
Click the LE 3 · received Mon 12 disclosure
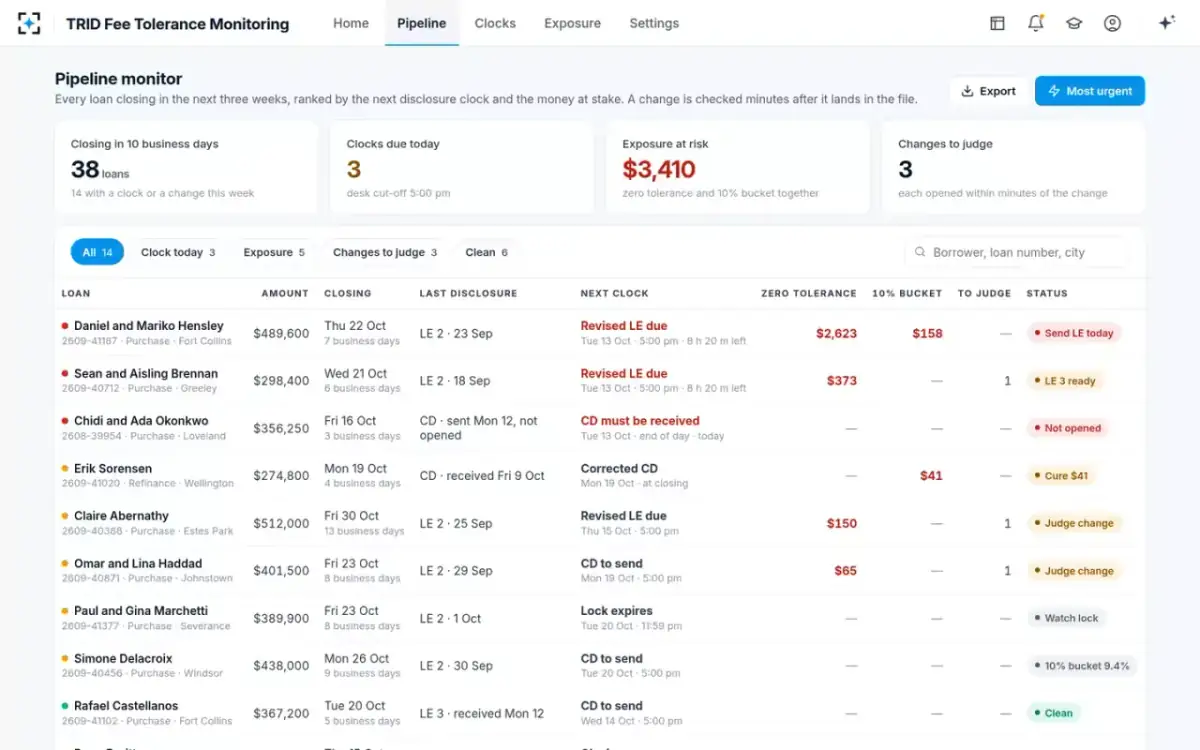[x=482, y=713]
